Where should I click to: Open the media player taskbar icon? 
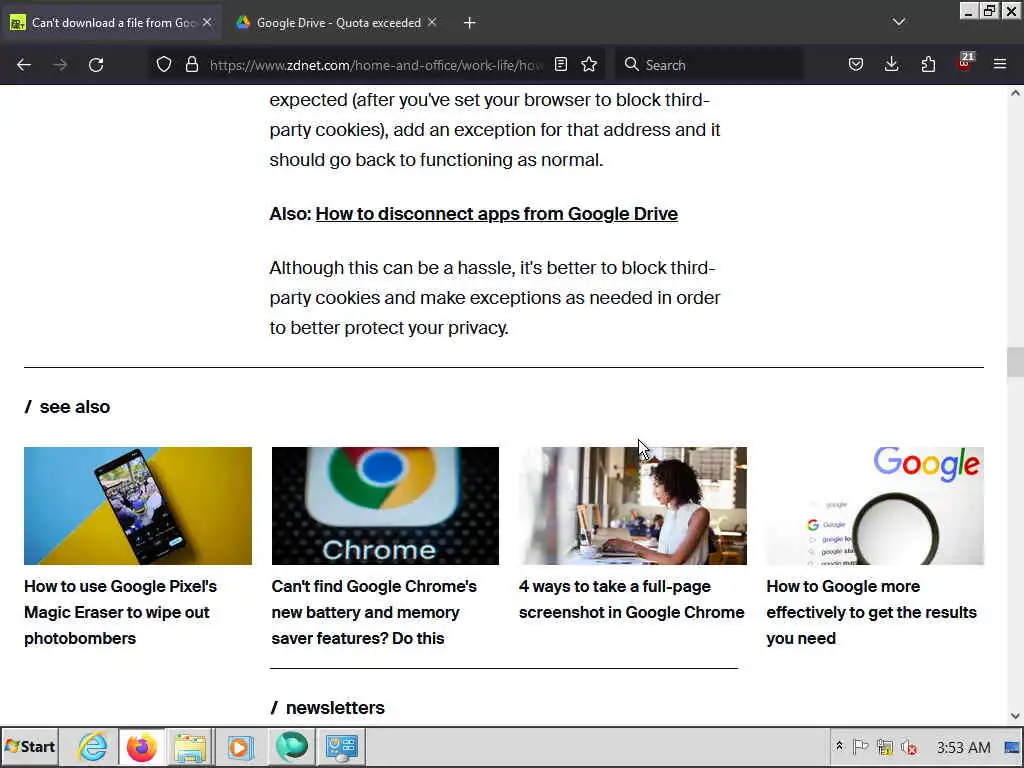(x=240, y=747)
